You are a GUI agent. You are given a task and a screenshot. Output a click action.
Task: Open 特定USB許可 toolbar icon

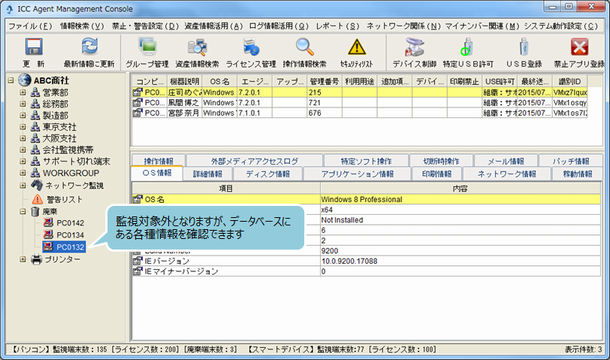[x=468, y=47]
